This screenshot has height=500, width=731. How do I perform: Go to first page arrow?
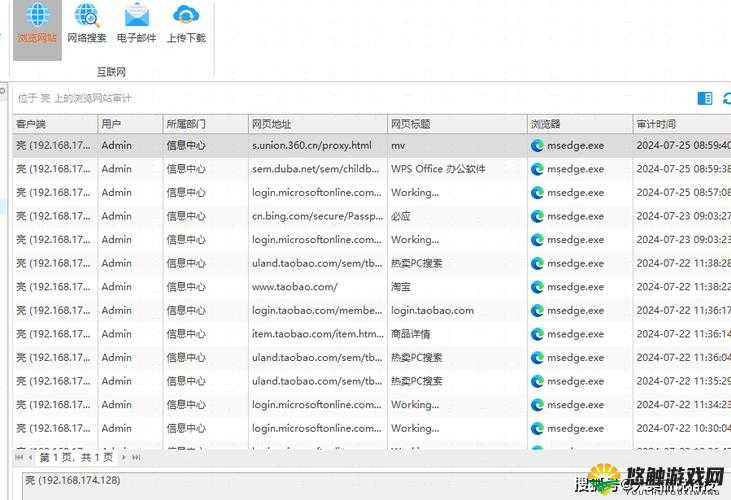pyautogui.click(x=20, y=458)
